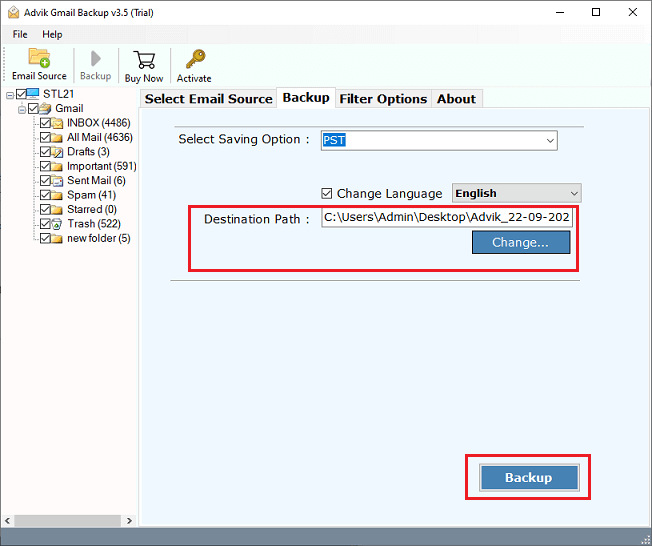652x546 pixels.
Task: Select the STL21 label in tree
Action: click(59, 94)
